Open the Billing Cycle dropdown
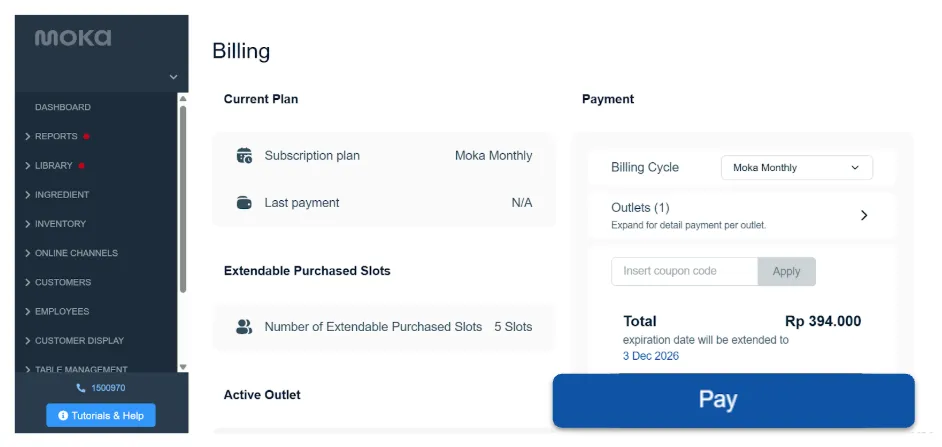The height and width of the screenshot is (447, 942). point(797,168)
